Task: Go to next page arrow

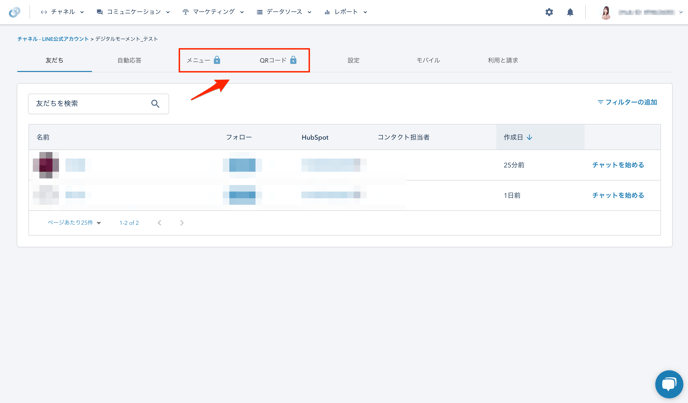Action: point(182,223)
